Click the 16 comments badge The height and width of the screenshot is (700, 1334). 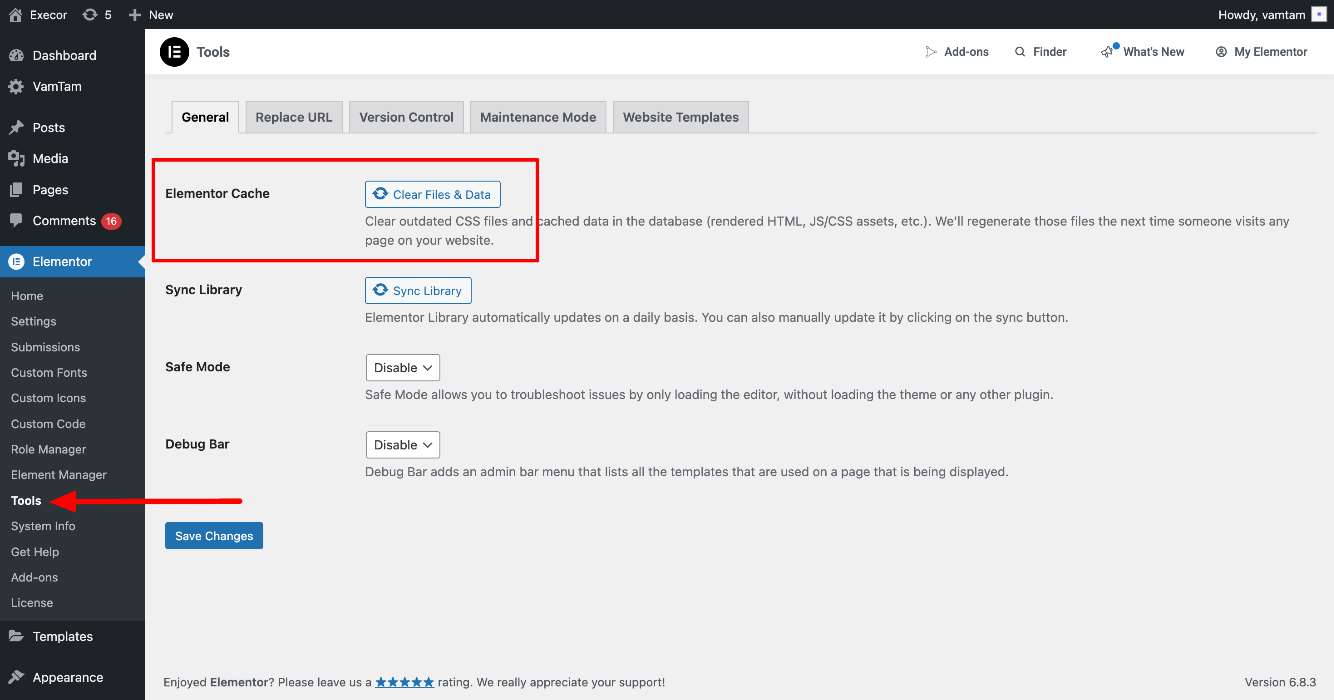click(x=111, y=221)
